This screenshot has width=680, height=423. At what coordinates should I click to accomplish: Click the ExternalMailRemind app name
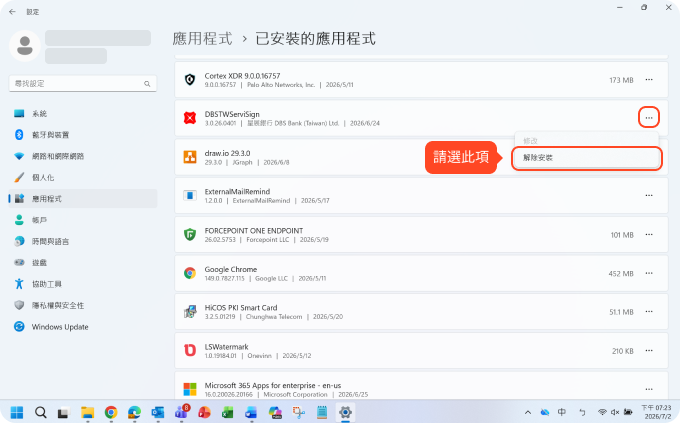[x=237, y=192]
